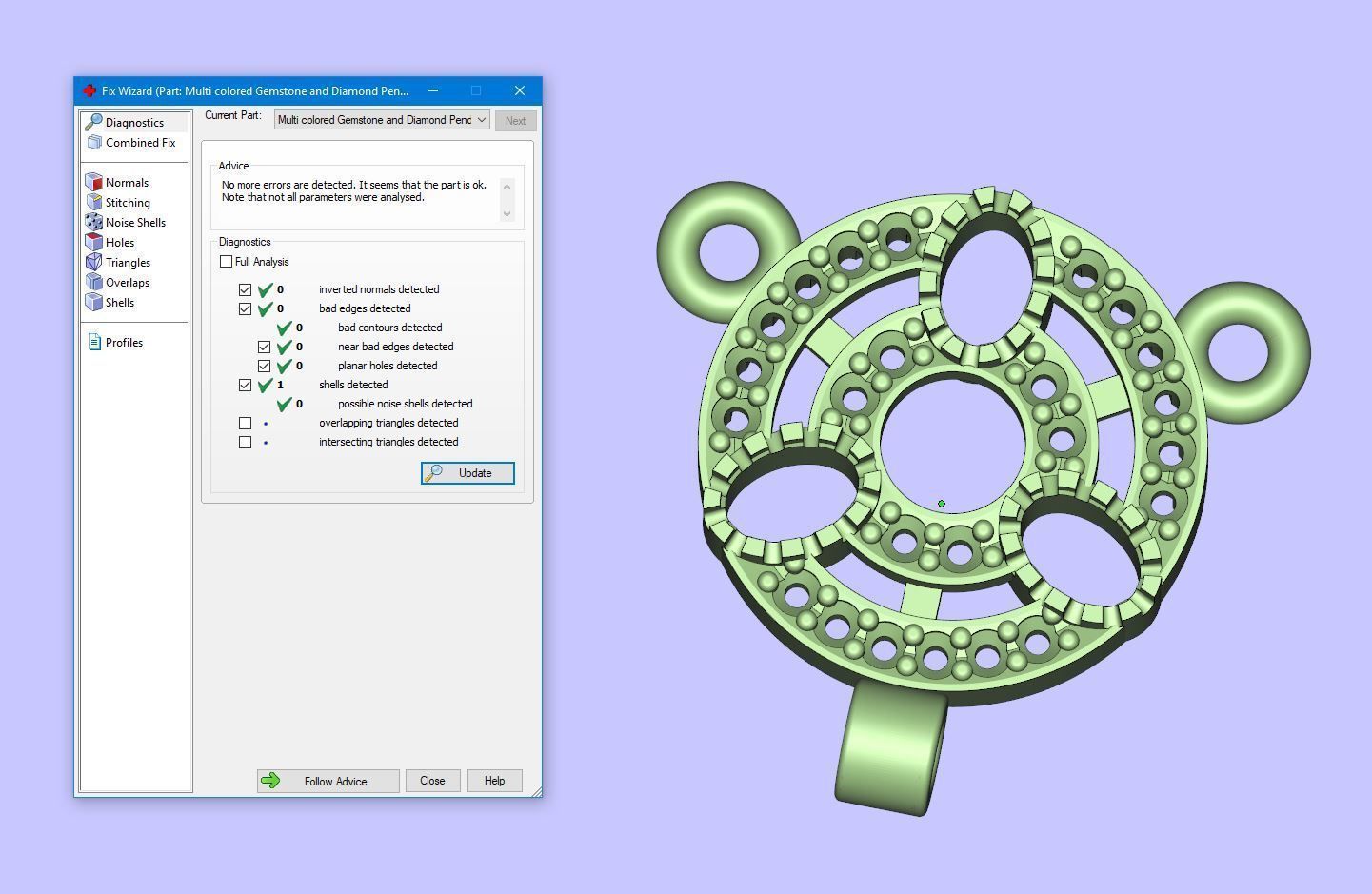Click the Combined Fix cube icon
This screenshot has height=894, width=1372.
pos(93,142)
